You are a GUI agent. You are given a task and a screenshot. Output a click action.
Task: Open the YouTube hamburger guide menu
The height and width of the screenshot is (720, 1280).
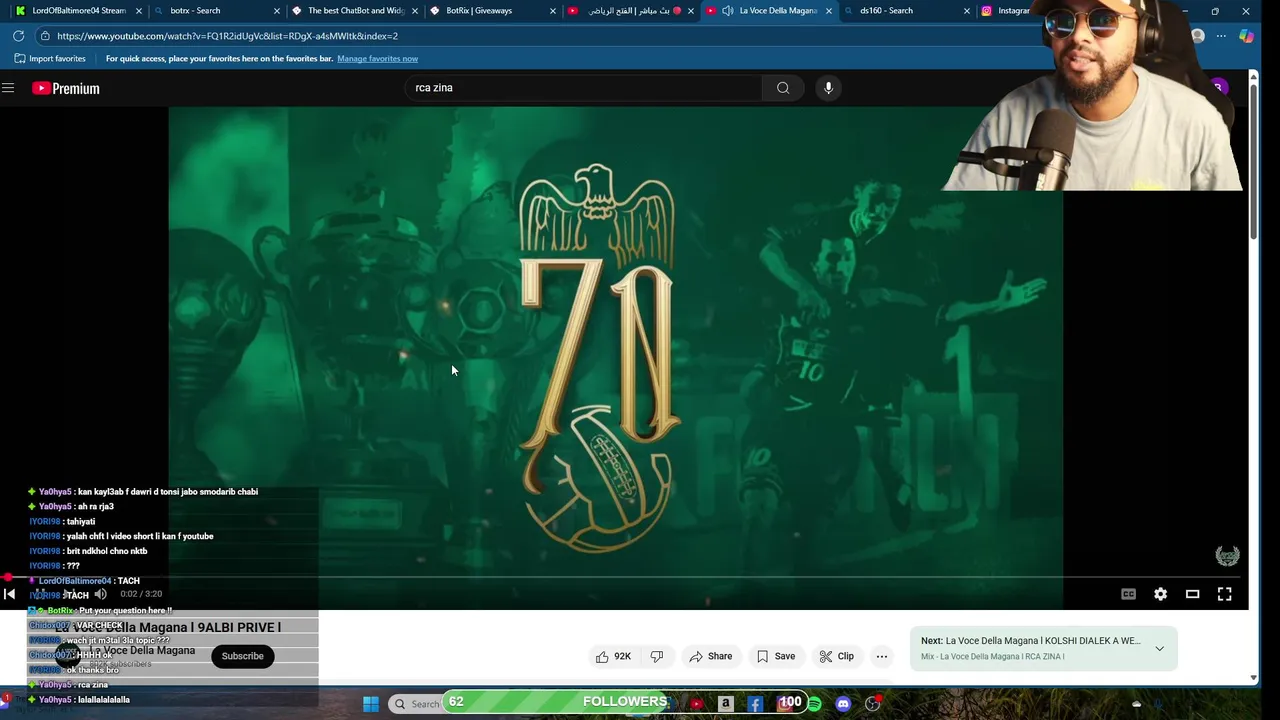[x=8, y=88]
